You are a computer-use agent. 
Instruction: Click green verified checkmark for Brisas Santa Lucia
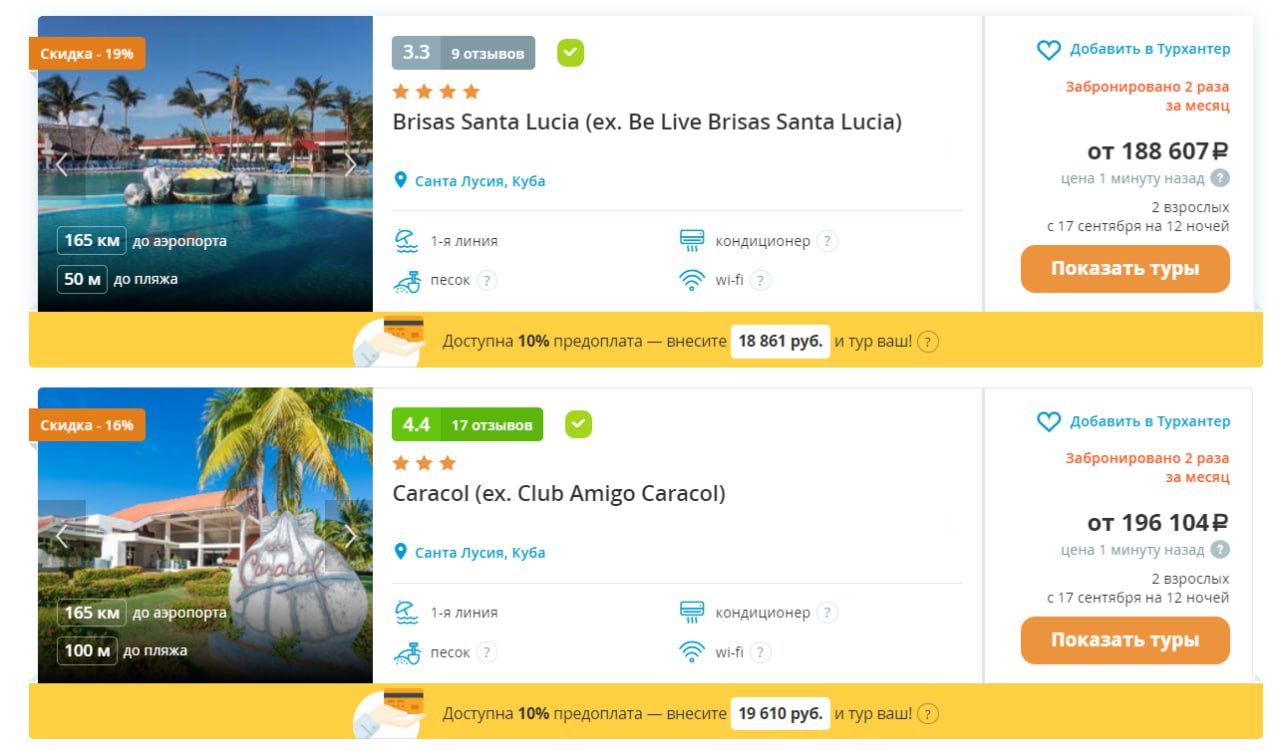(x=570, y=53)
